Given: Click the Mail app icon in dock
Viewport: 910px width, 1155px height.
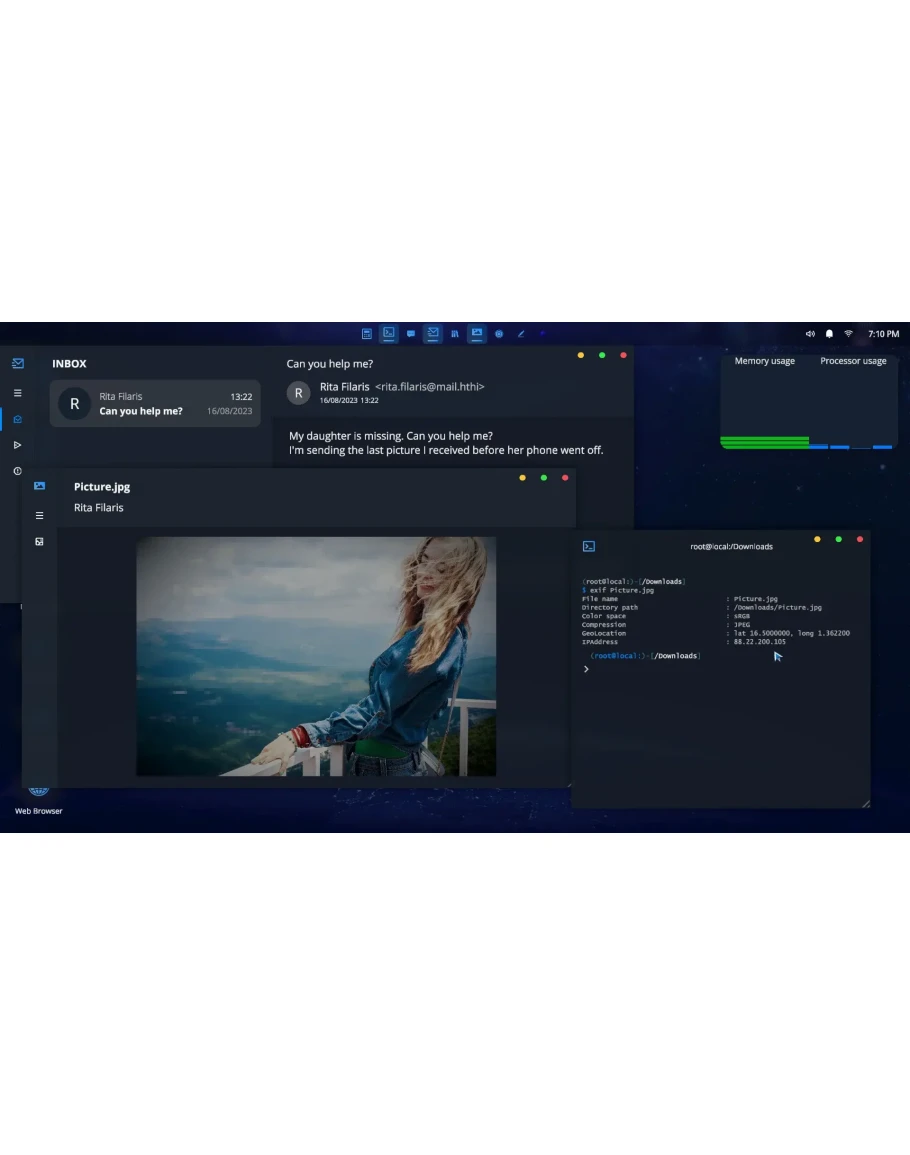Looking at the screenshot, I should tap(433, 333).
